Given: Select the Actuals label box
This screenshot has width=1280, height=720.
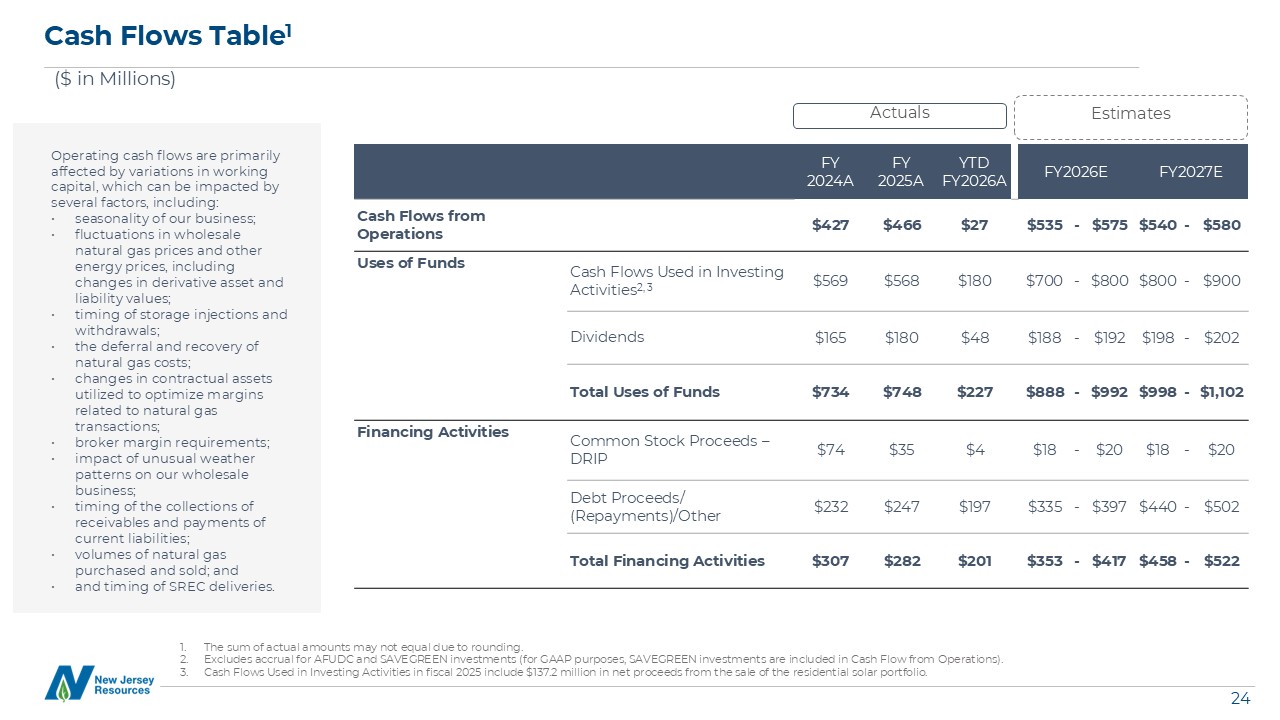Looking at the screenshot, I should [x=899, y=115].
